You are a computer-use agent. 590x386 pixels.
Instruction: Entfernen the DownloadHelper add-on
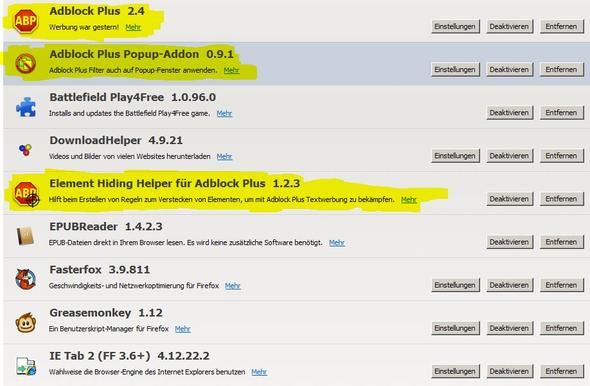point(561,156)
